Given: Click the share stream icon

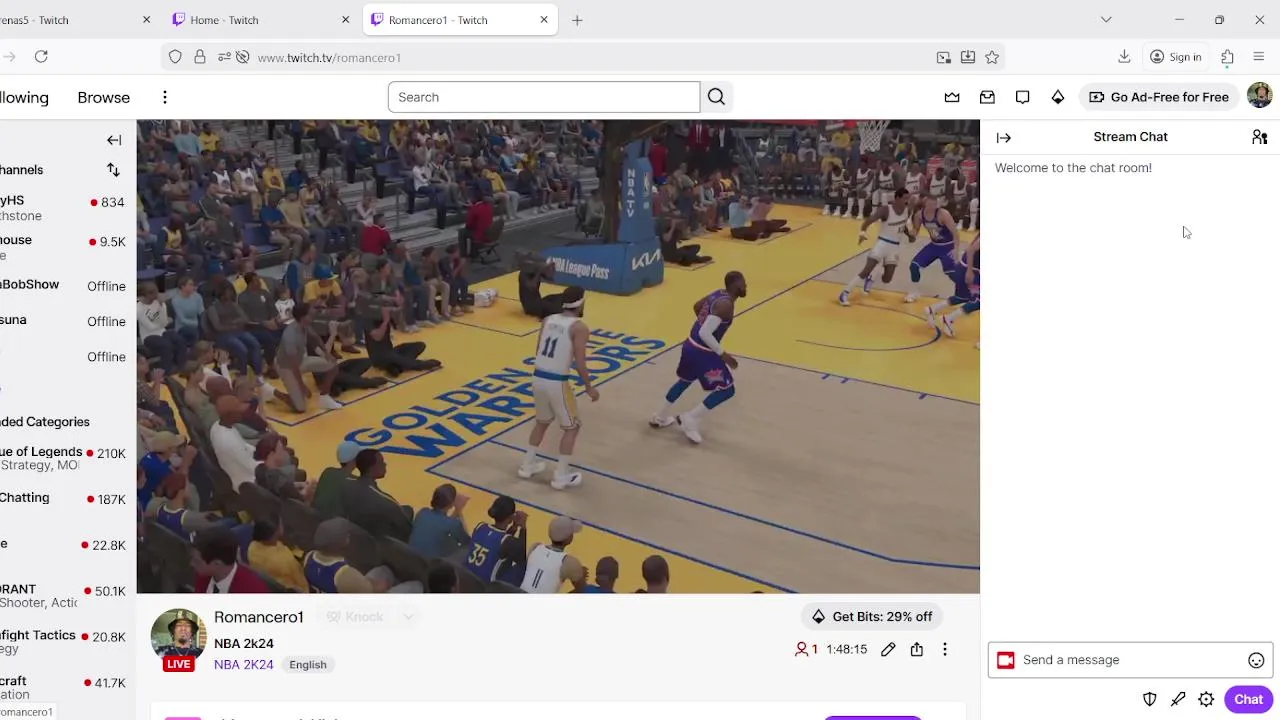Looking at the screenshot, I should (x=916, y=649).
